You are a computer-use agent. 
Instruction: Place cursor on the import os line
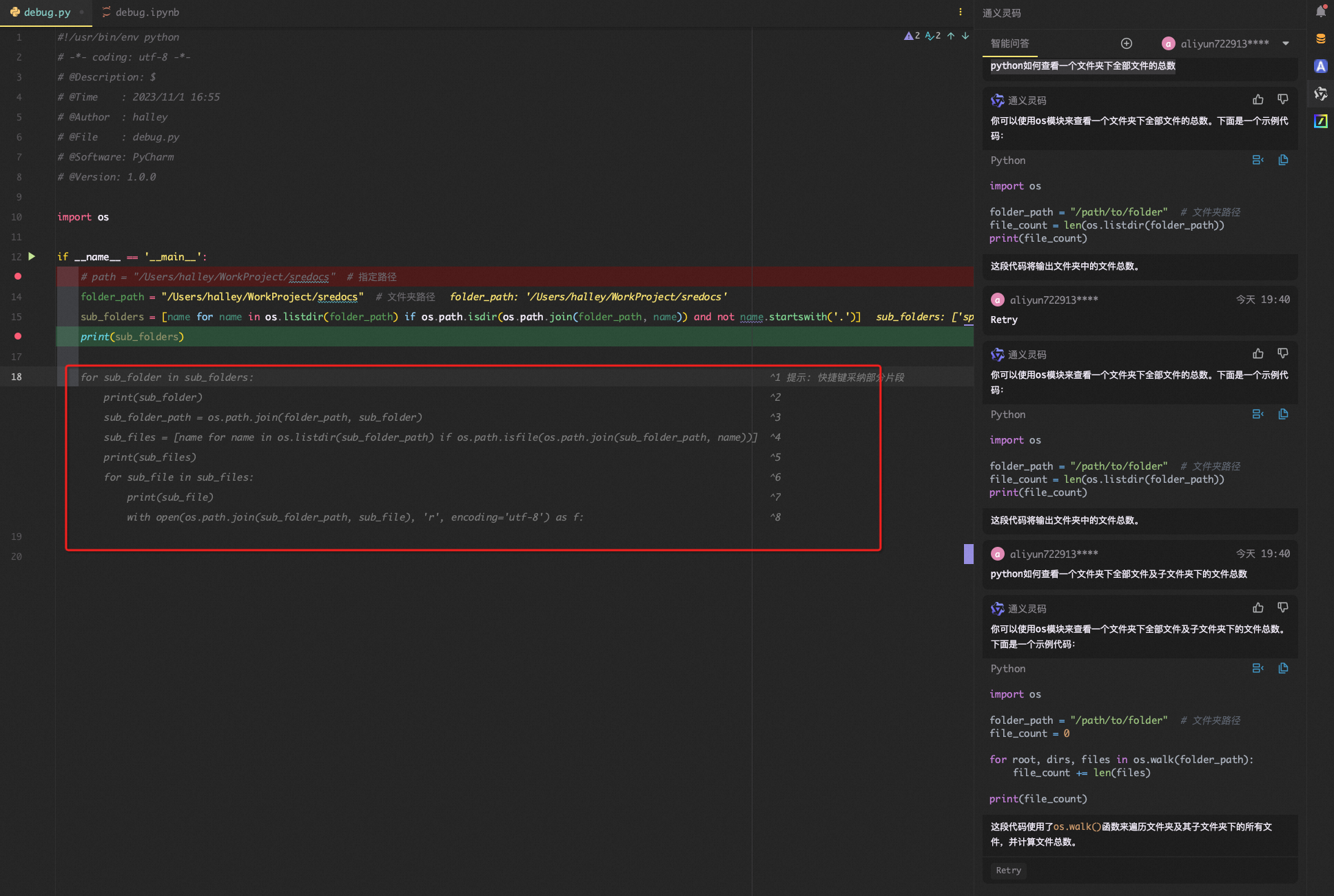point(83,217)
